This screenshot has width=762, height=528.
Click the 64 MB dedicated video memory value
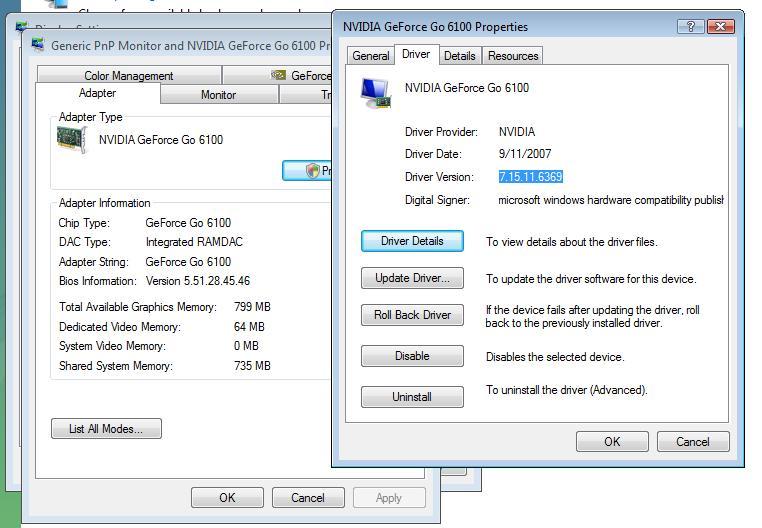point(249,327)
